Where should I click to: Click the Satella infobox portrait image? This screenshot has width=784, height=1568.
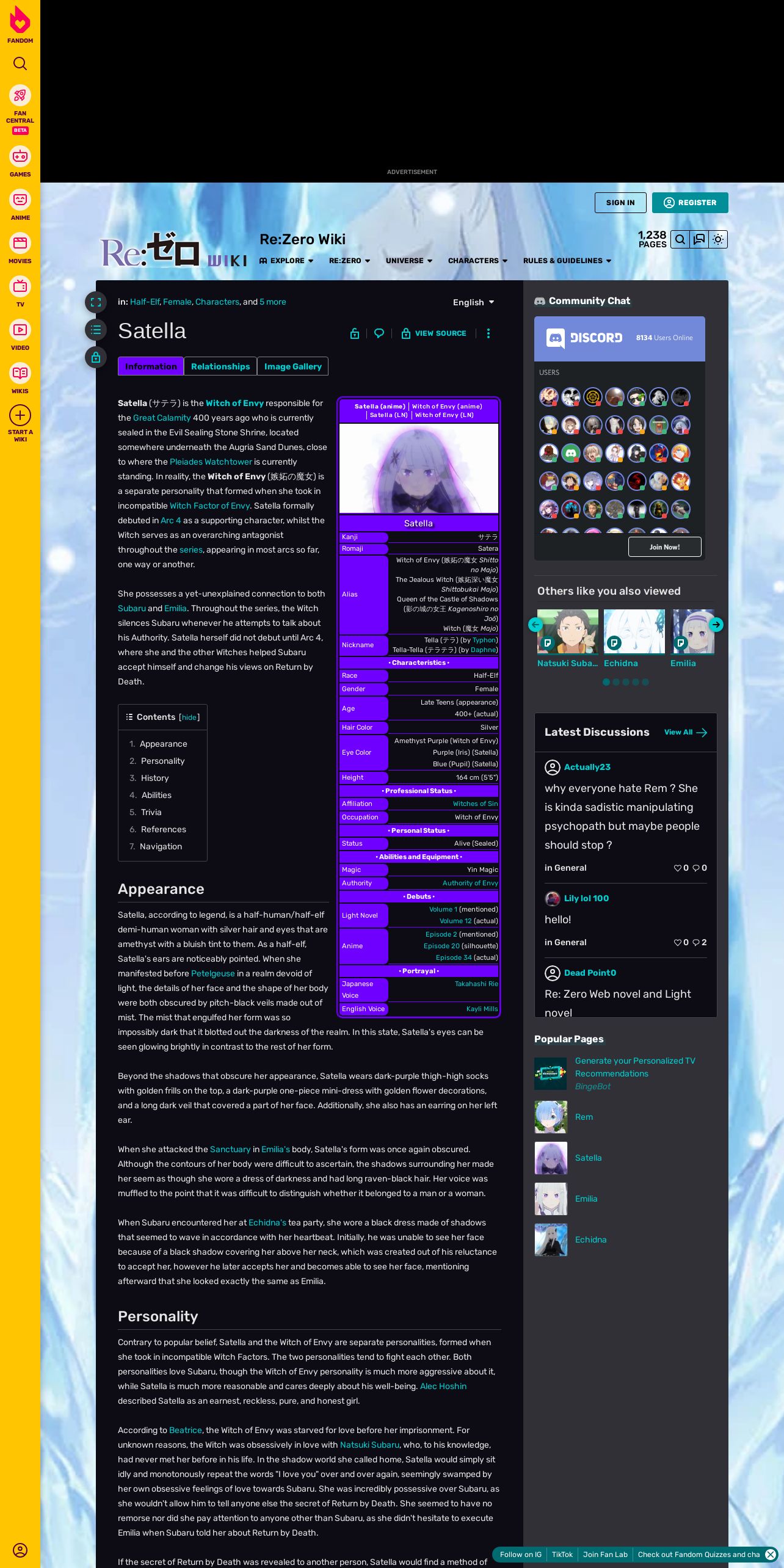tap(419, 468)
